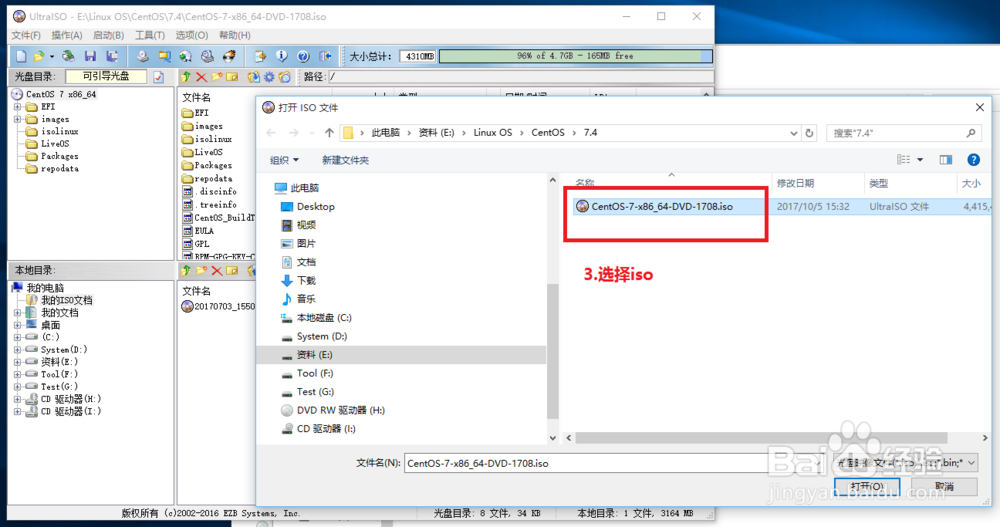This screenshot has width=1000, height=527.
Task: Click the Refresh icon beside the address bar
Action: tap(809, 133)
